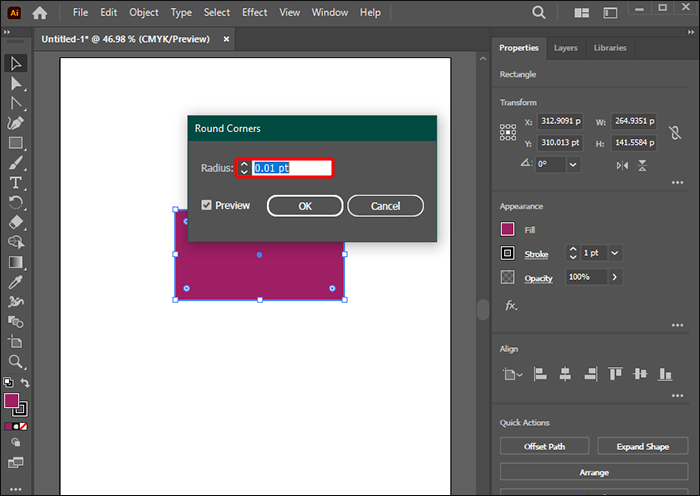Image resolution: width=700 pixels, height=496 pixels.
Task: Uncheck the Preview checkbox
Action: [206, 205]
